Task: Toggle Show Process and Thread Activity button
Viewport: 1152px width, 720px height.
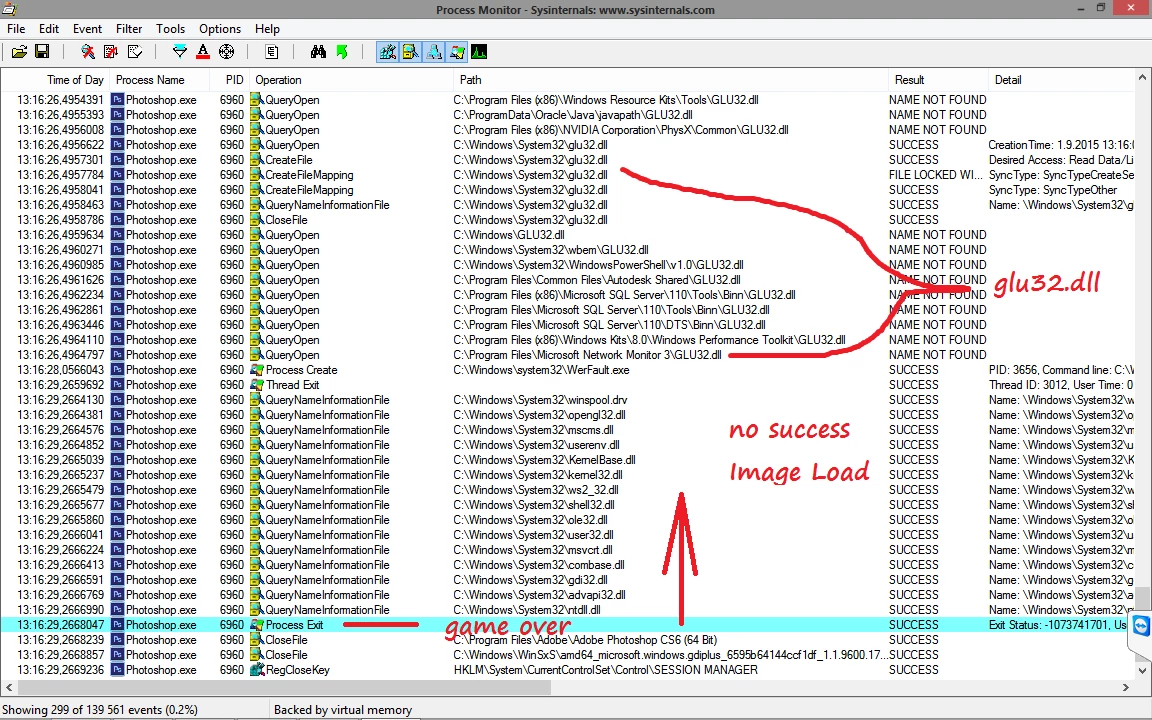Action: [457, 51]
